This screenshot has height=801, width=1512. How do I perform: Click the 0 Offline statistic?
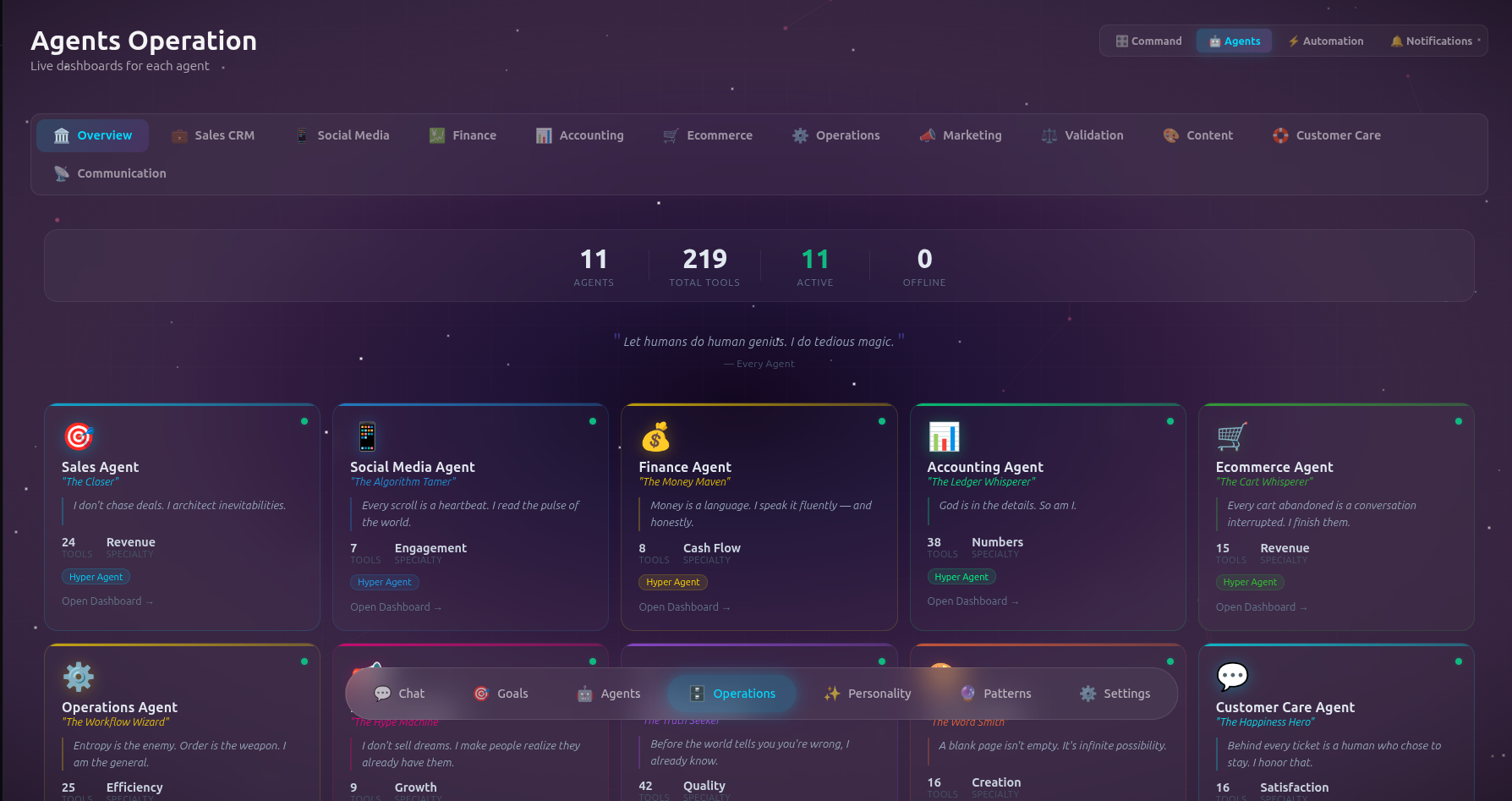pyautogui.click(x=924, y=266)
